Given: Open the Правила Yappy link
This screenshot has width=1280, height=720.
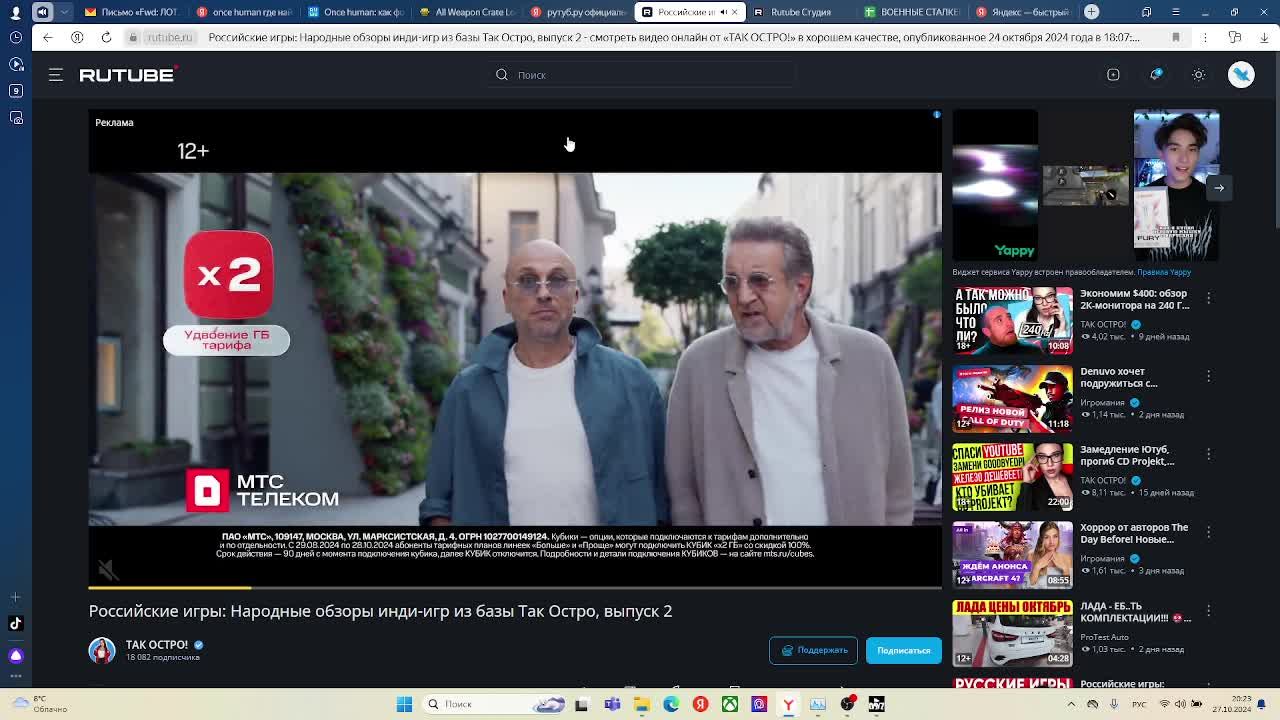Looking at the screenshot, I should (1163, 272).
